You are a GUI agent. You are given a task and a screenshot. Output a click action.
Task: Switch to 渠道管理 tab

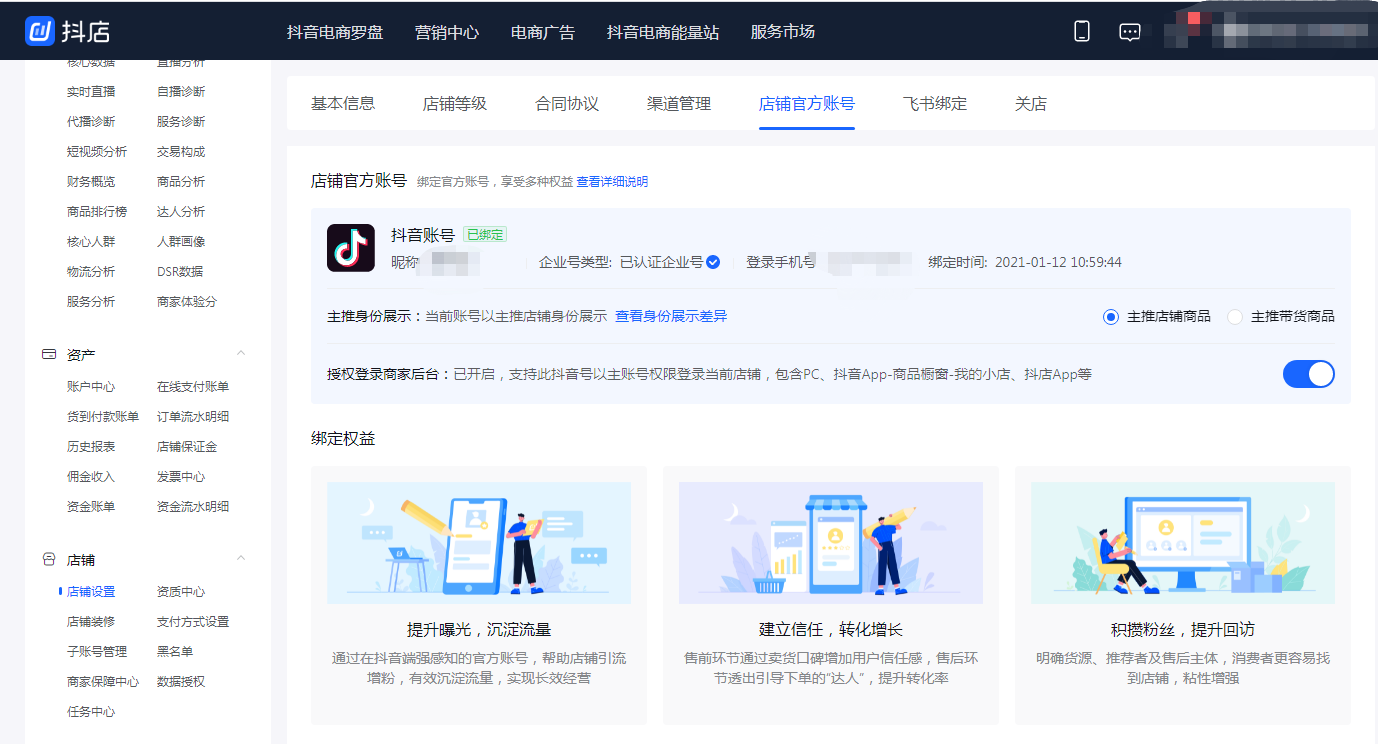pos(679,103)
